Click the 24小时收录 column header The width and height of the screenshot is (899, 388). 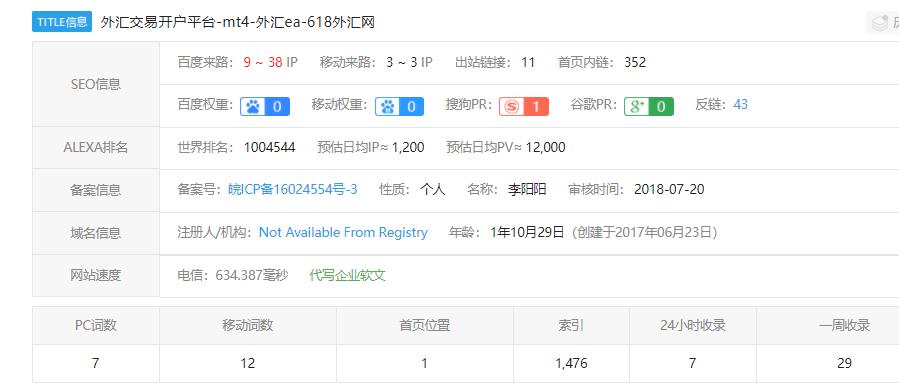tap(693, 326)
